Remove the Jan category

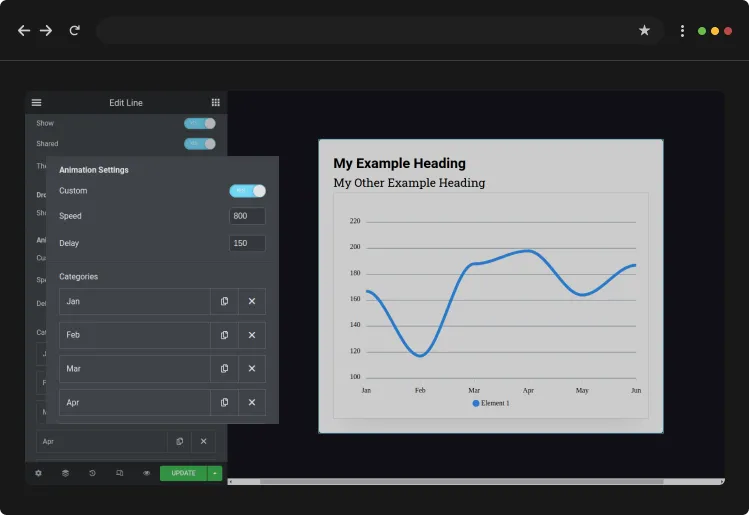tap(252, 301)
